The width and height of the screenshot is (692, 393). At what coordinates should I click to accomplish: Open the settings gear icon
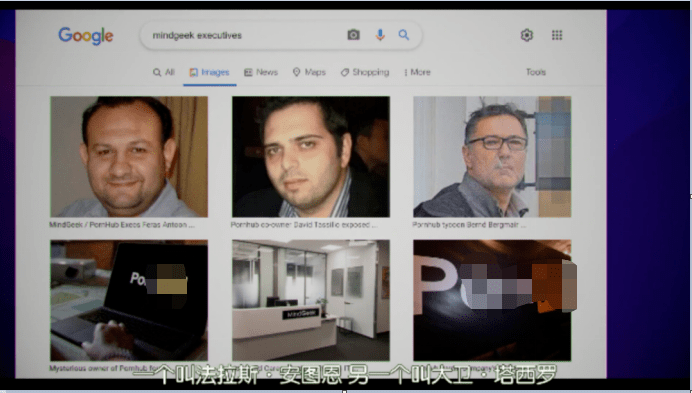tap(527, 35)
